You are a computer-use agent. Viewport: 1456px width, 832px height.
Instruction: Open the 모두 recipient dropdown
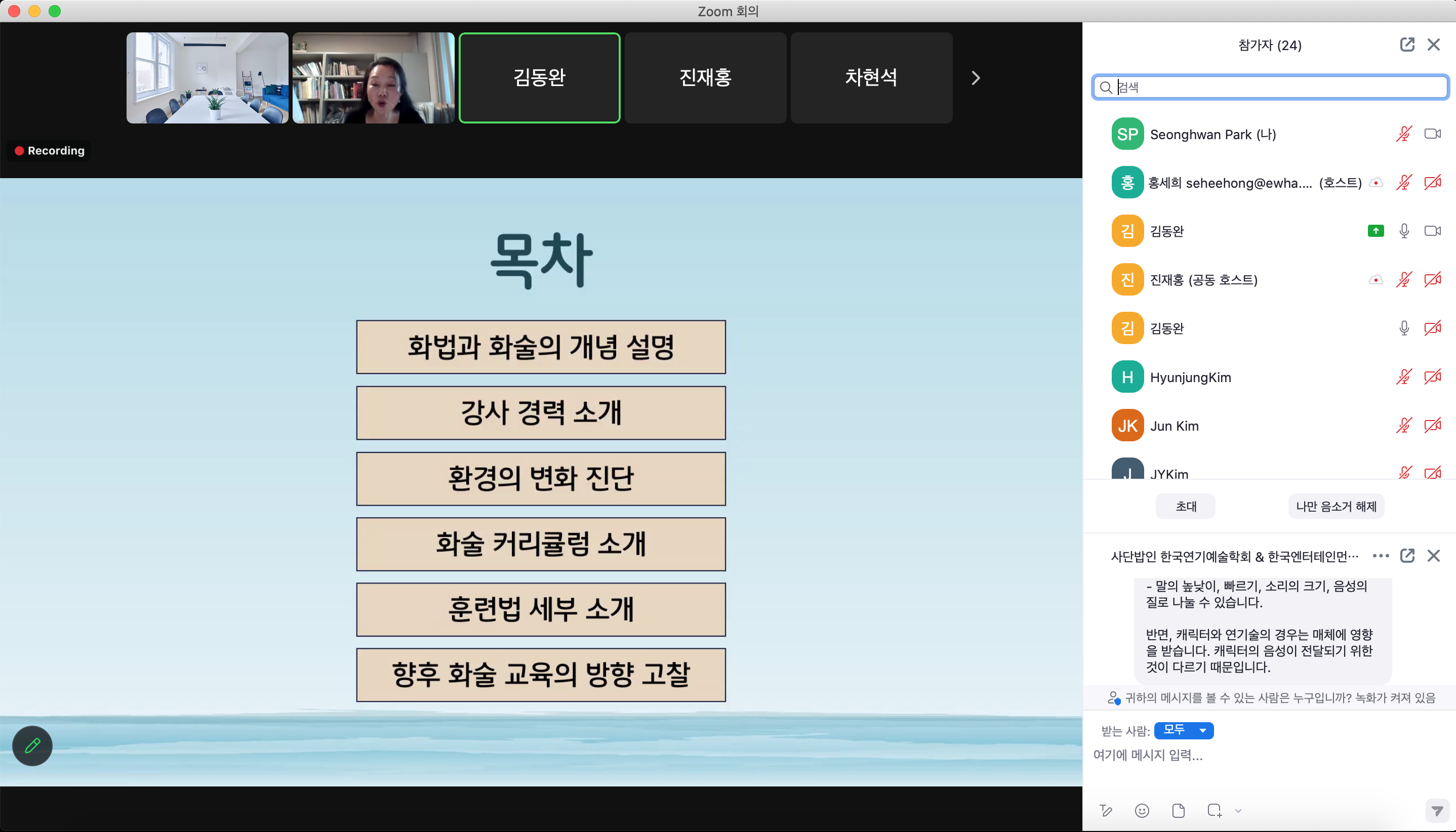1183,730
